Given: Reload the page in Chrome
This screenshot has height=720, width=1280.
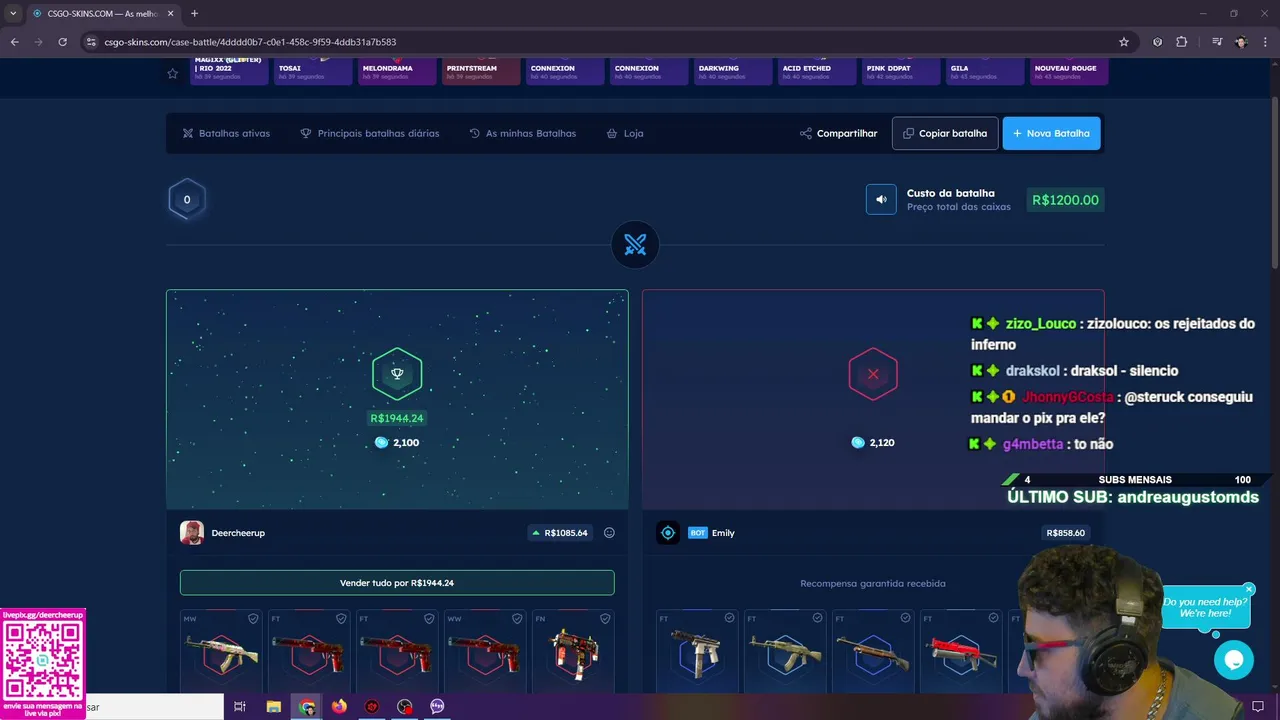Looking at the screenshot, I should point(62,42).
